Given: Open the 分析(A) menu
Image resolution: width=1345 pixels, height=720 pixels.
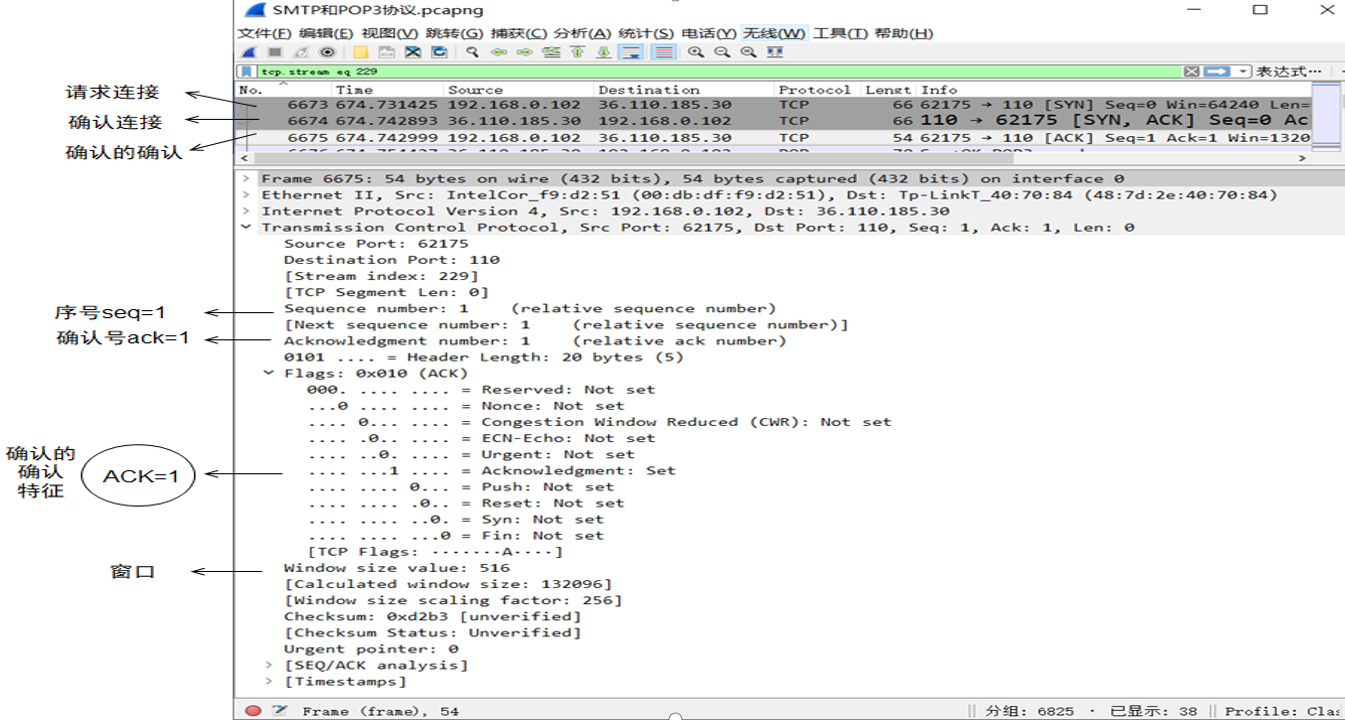Looking at the screenshot, I should click(582, 33).
